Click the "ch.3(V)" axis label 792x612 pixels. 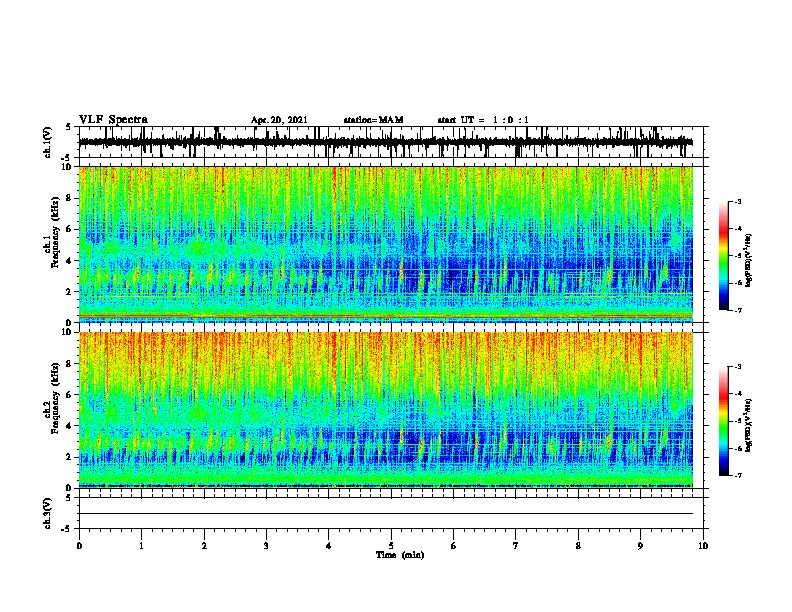tap(48, 513)
